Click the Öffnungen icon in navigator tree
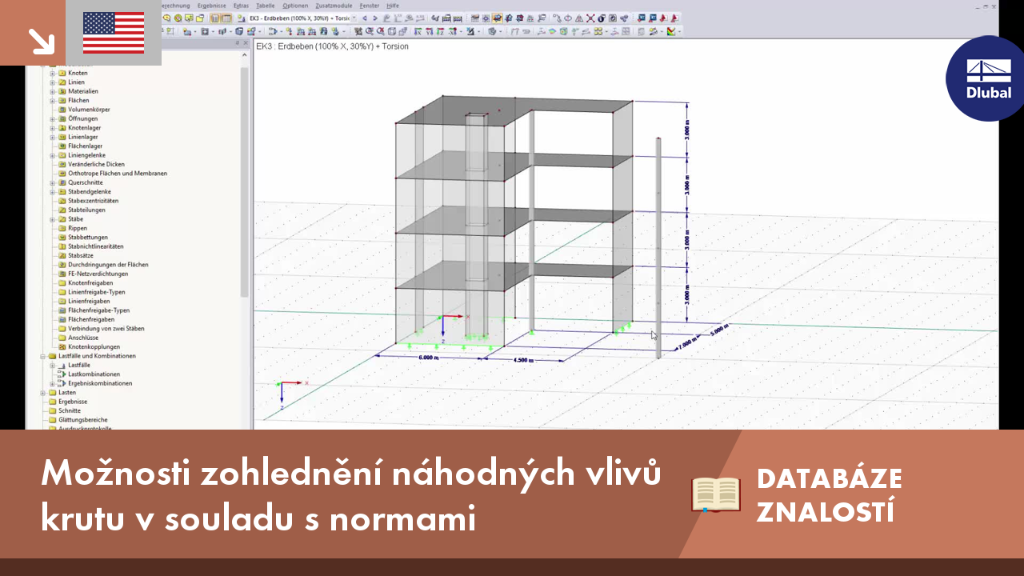 [x=63, y=119]
